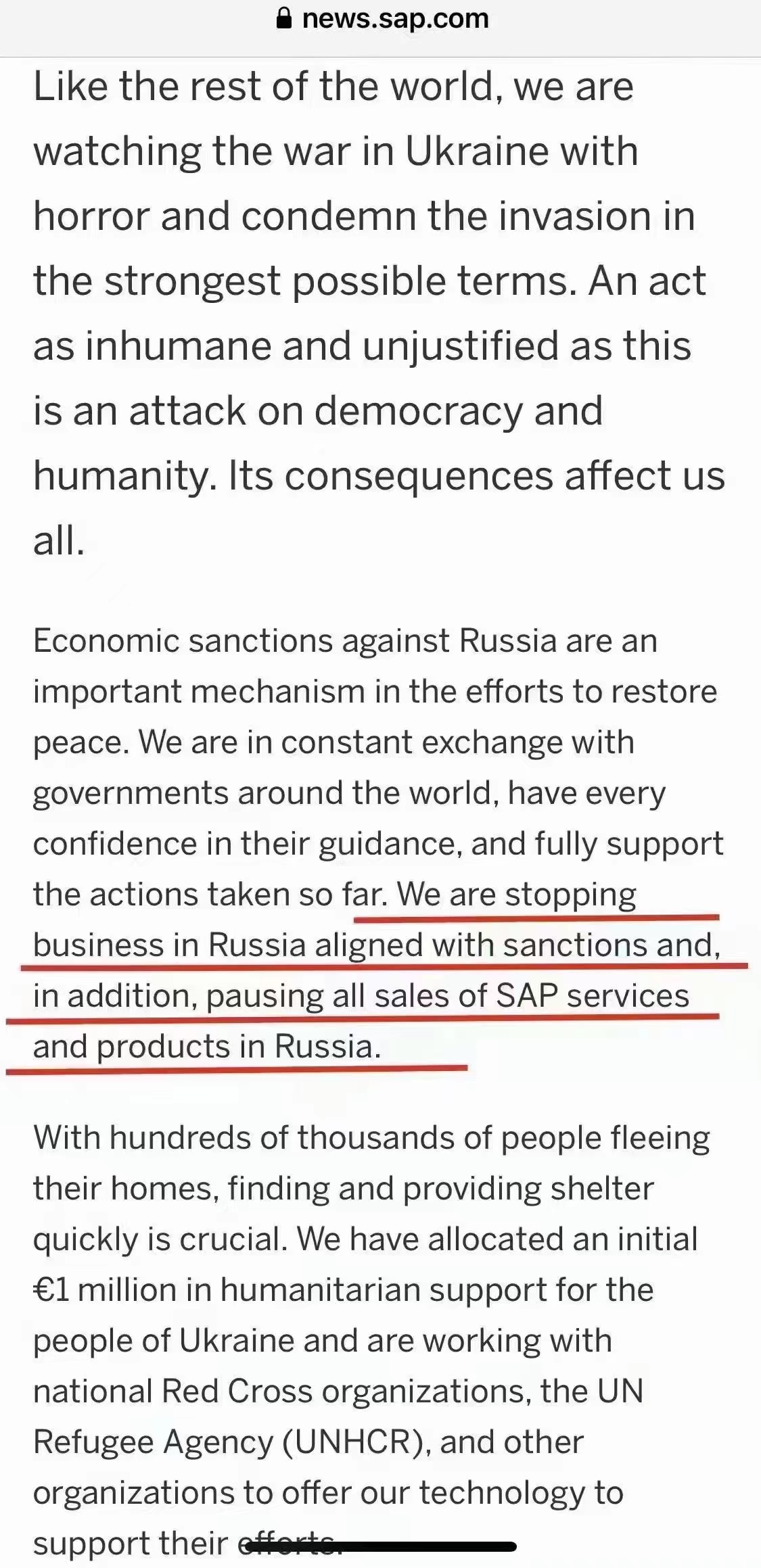This screenshot has width=761, height=1568.
Task: Click the line "organizations to offer our technology to"
Action: [x=328, y=1492]
